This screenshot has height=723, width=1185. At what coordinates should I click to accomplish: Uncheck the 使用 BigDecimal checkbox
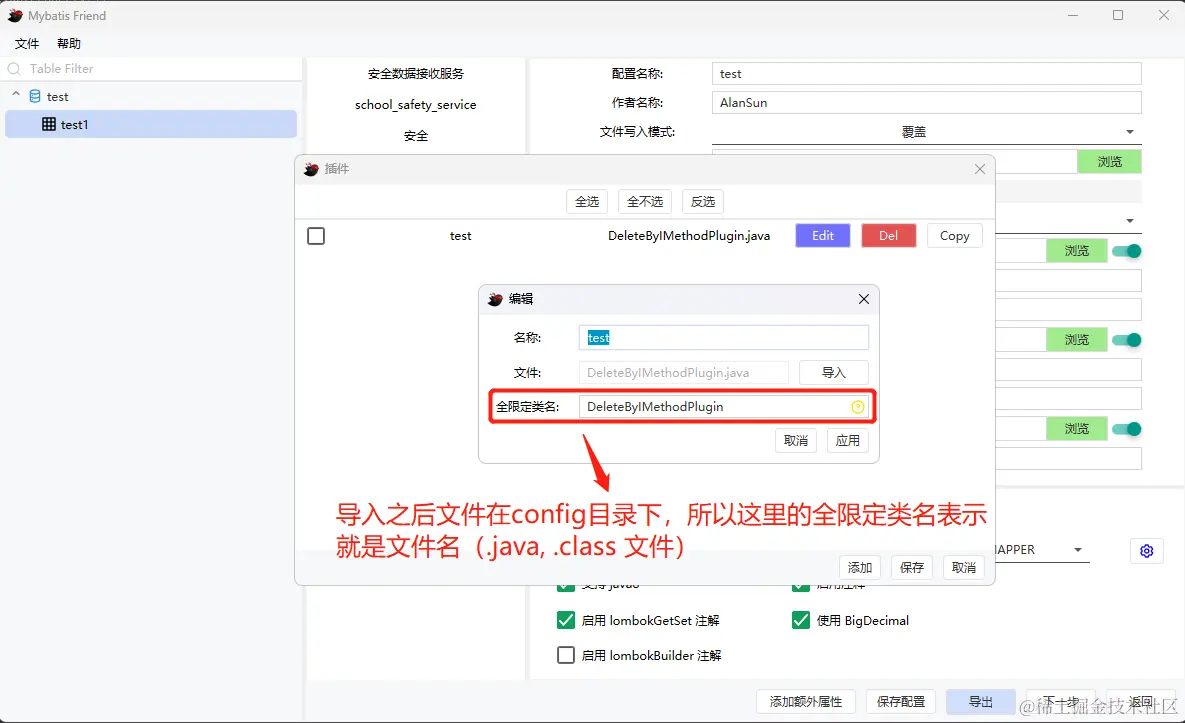pos(800,620)
